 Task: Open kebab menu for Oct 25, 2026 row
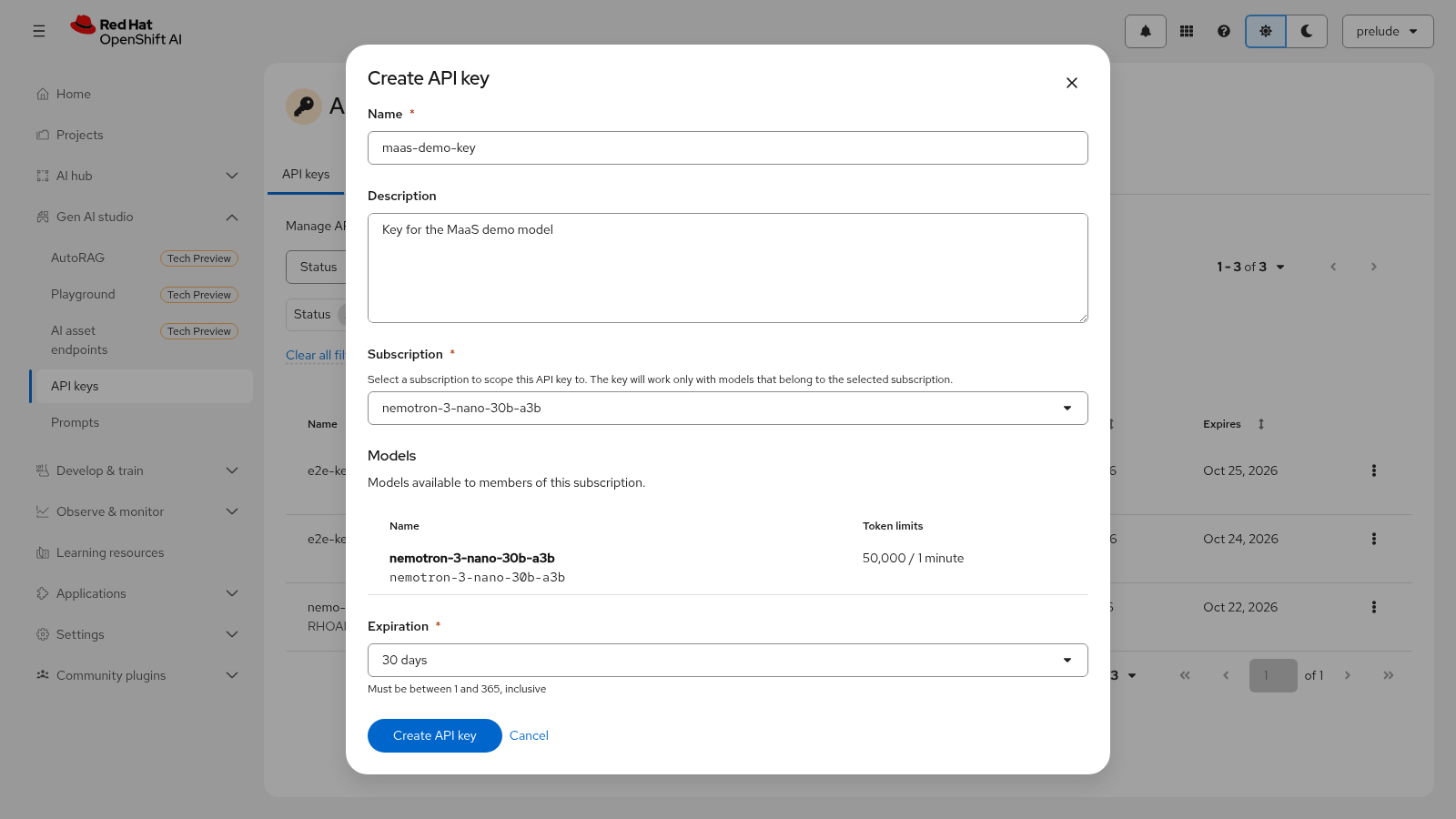1374,470
